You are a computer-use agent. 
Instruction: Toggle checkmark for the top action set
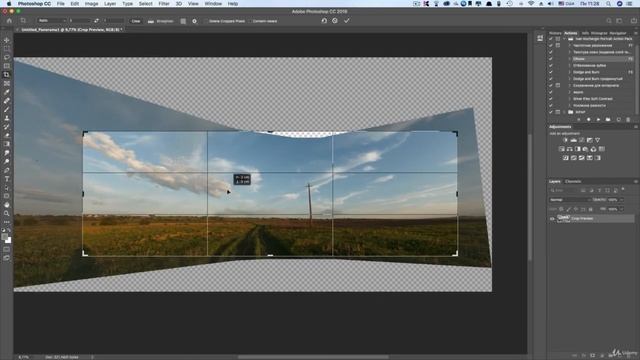click(x=551, y=39)
